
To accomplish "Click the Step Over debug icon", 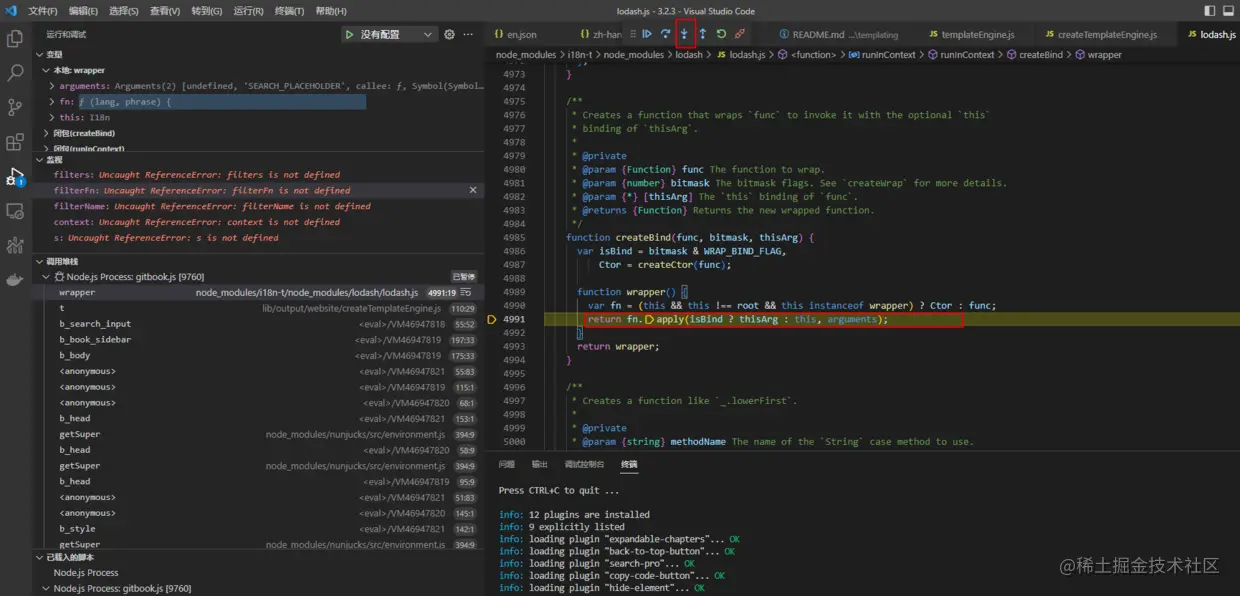I will click(x=665, y=34).
